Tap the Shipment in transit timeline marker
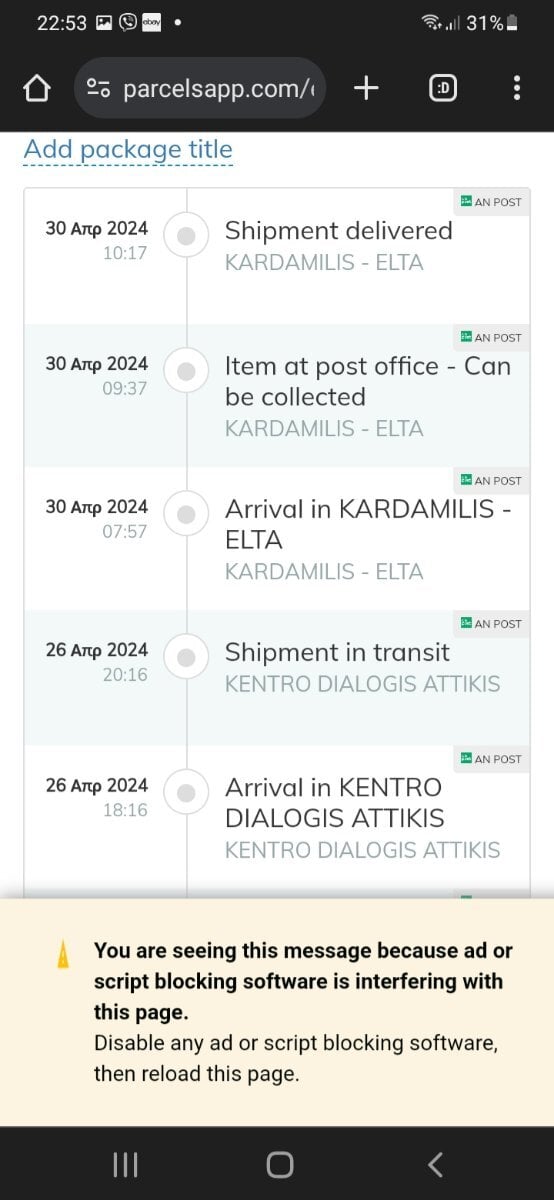The image size is (554, 1200). pos(185,657)
